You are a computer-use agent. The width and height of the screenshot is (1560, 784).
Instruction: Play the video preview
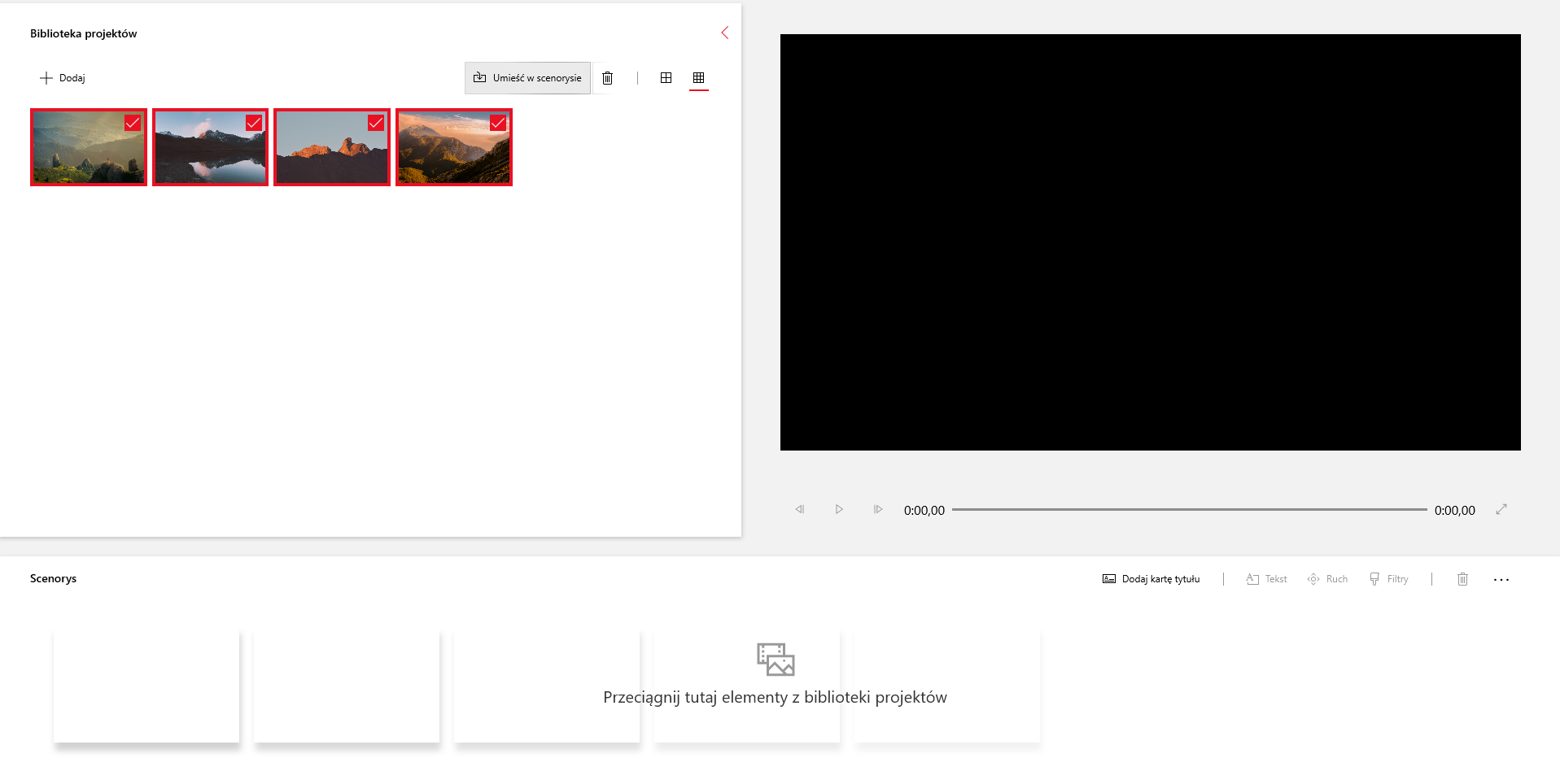[839, 509]
